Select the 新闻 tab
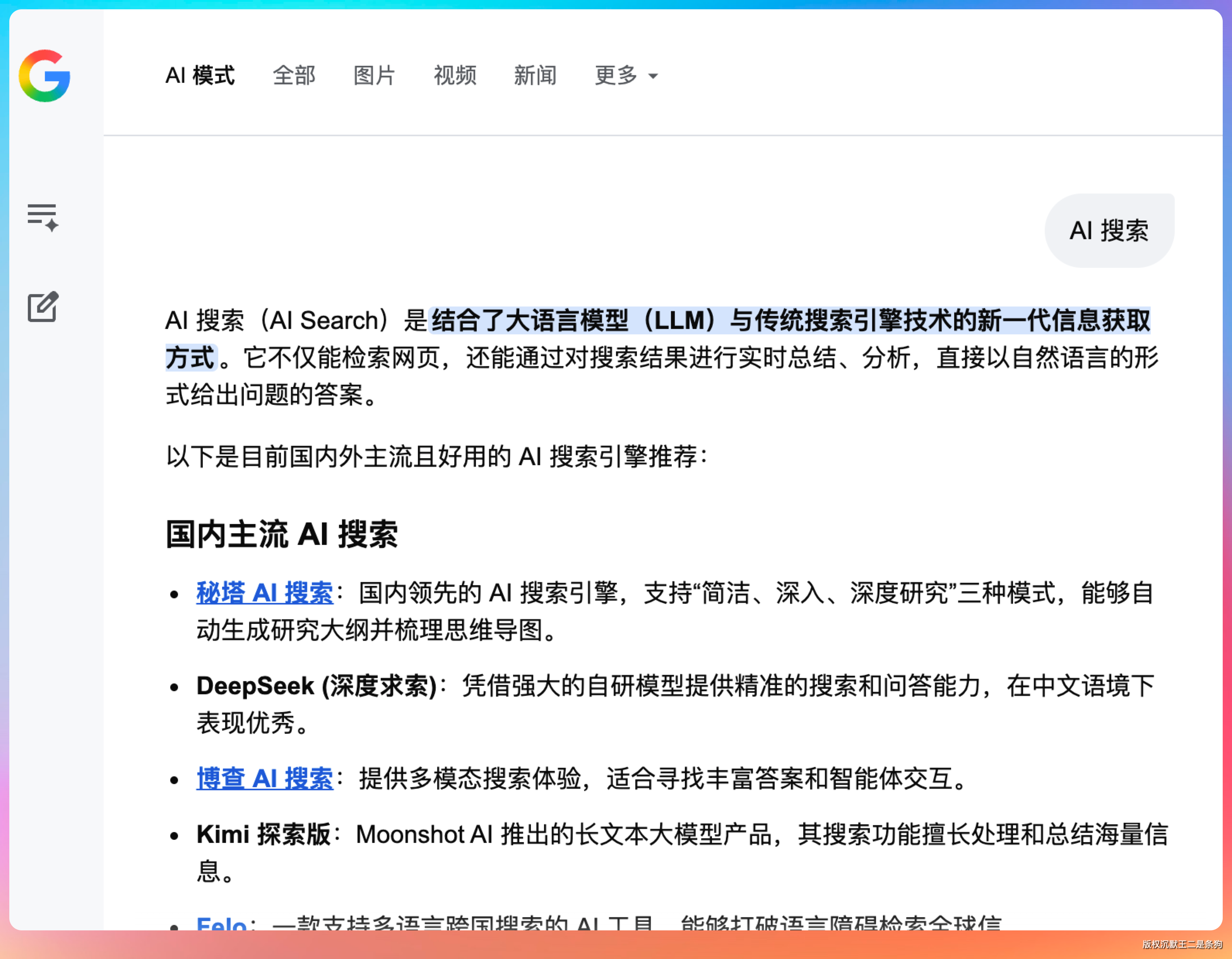Viewport: 1232px width, 959px height. [535, 75]
